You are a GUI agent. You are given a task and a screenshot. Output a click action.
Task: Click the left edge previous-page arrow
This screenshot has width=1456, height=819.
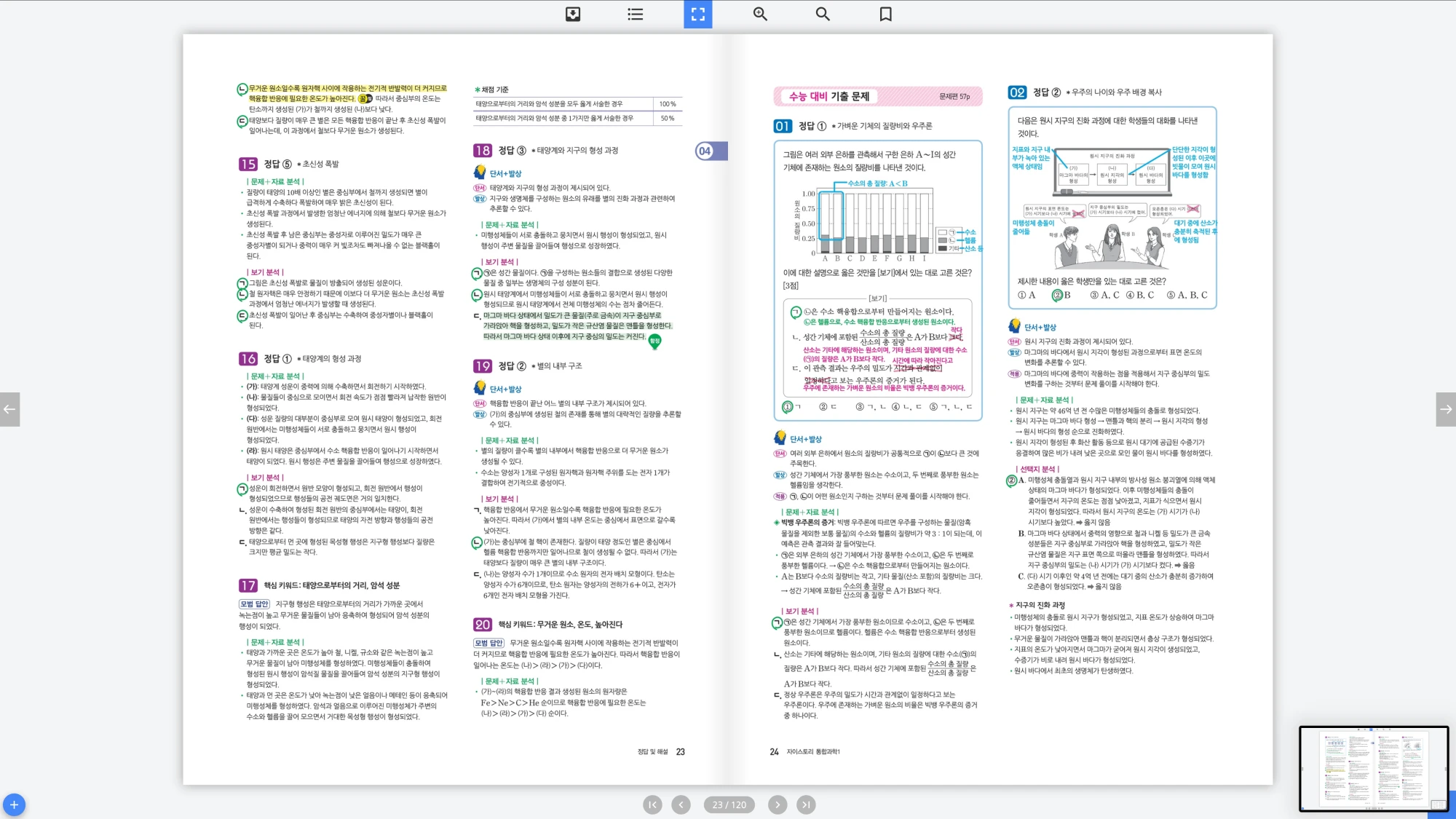coord(9,409)
